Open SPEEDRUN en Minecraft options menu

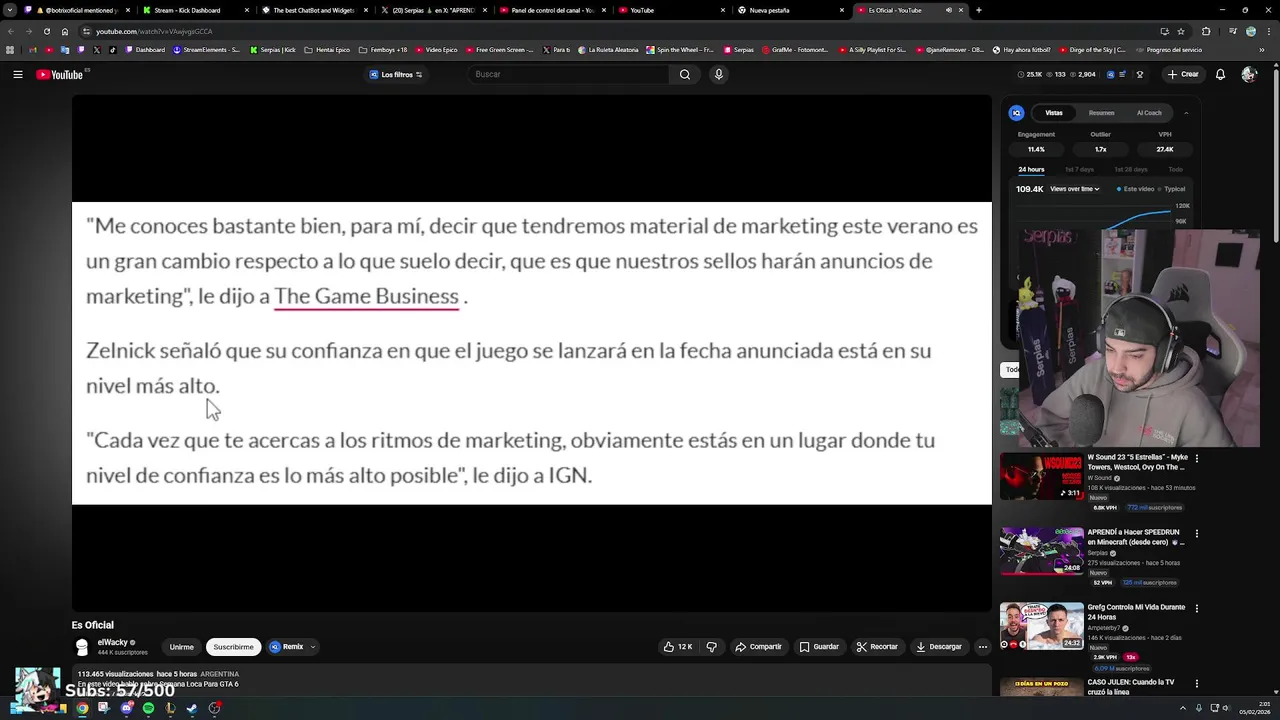[x=1196, y=534]
